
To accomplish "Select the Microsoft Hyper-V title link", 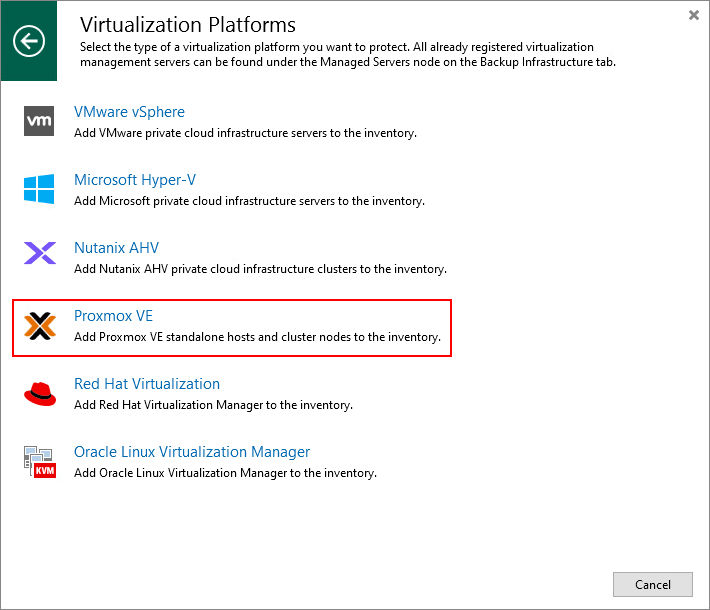I will [x=135, y=180].
